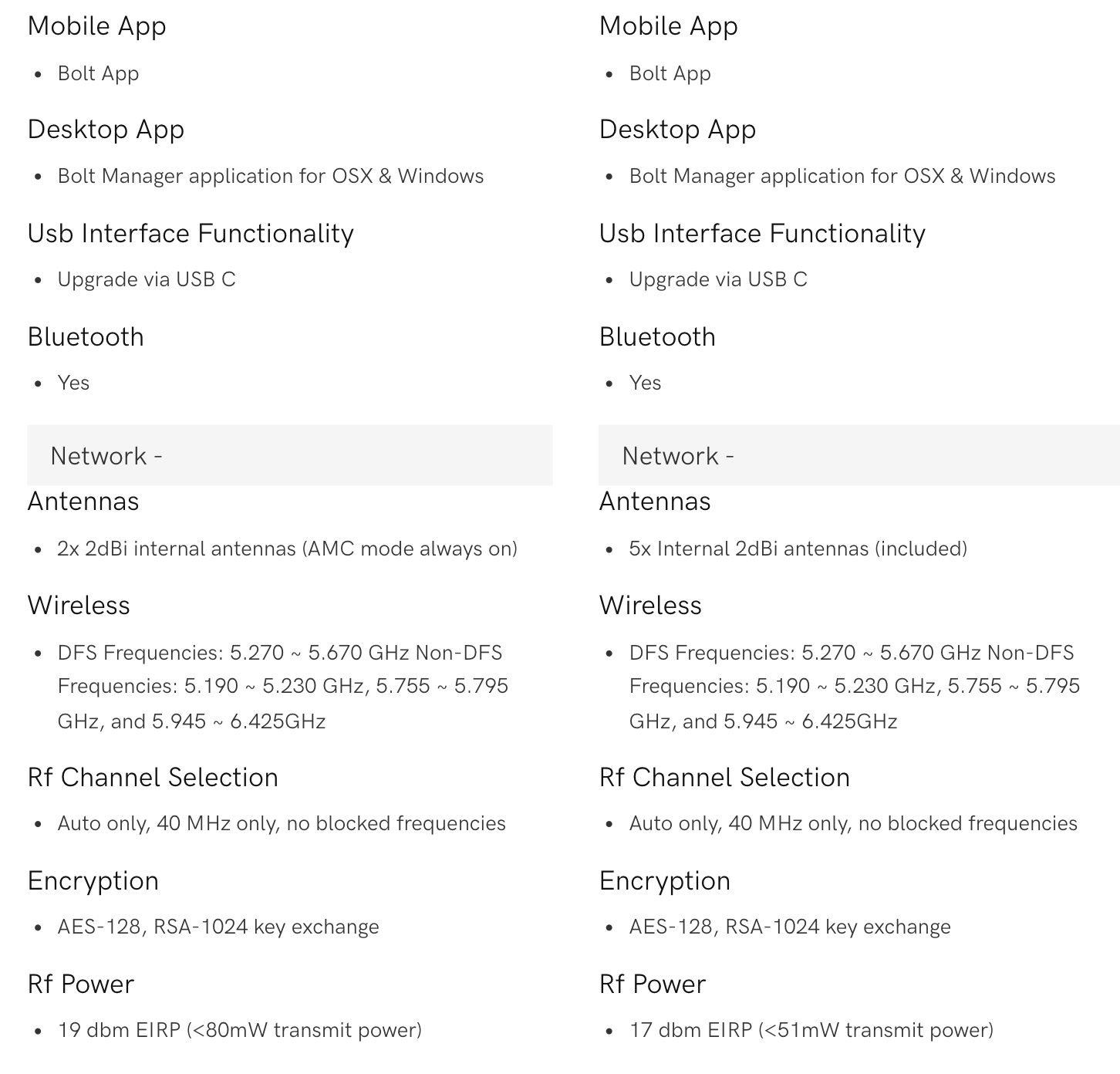Click the right column's Usb Interface Functionality heading
The image size is (1120, 1074).
pyautogui.click(x=762, y=234)
